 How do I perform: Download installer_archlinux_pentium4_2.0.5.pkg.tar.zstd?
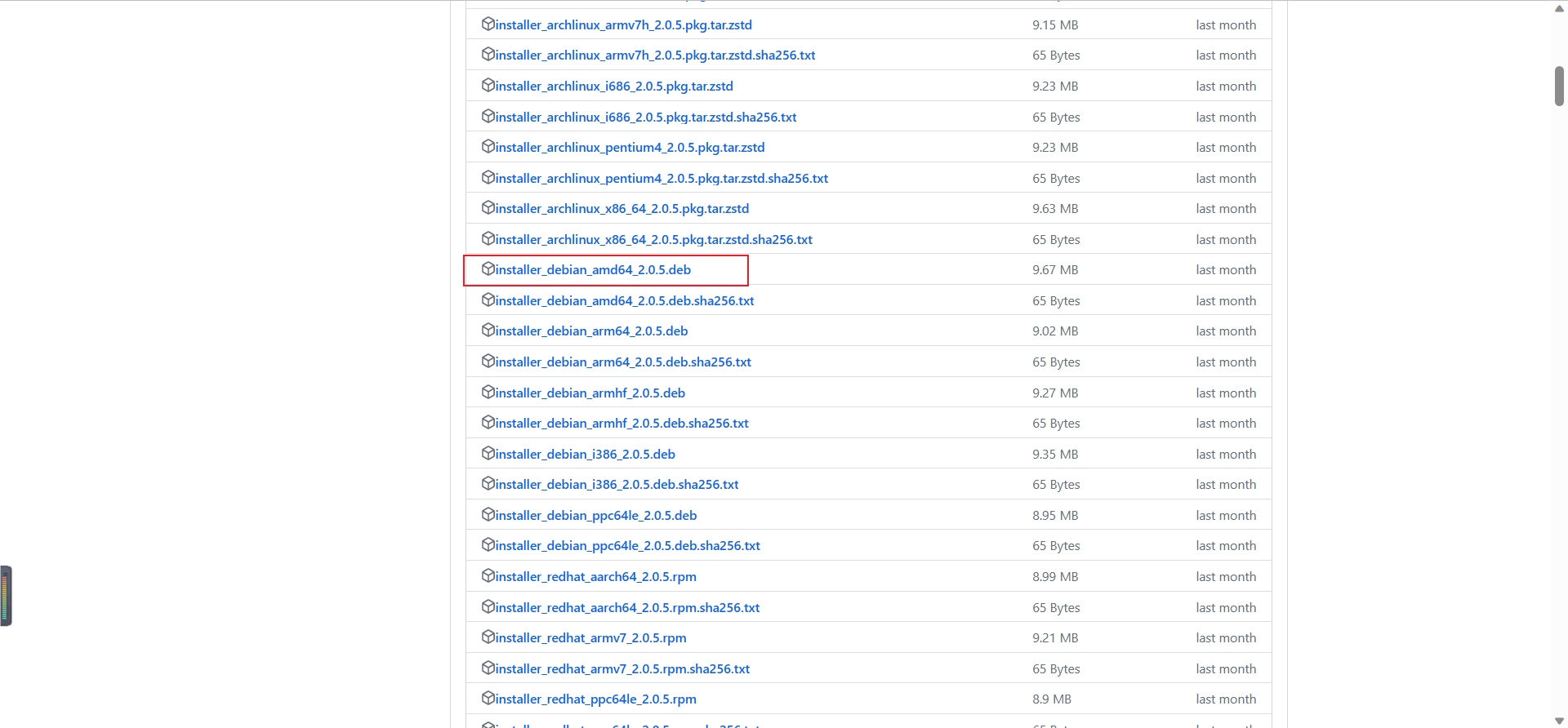pos(630,148)
